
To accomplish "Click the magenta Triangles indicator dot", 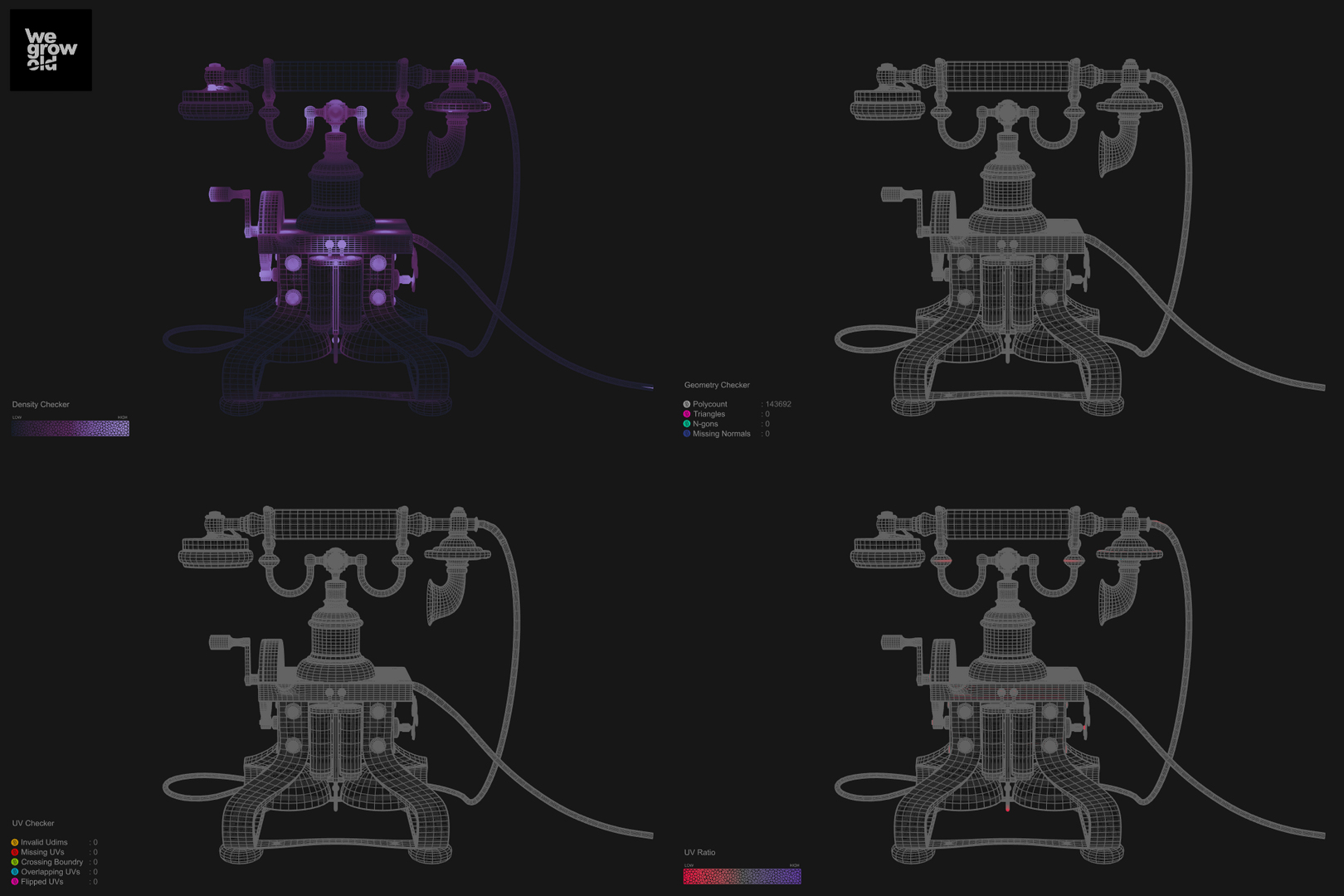I will 686,414.
